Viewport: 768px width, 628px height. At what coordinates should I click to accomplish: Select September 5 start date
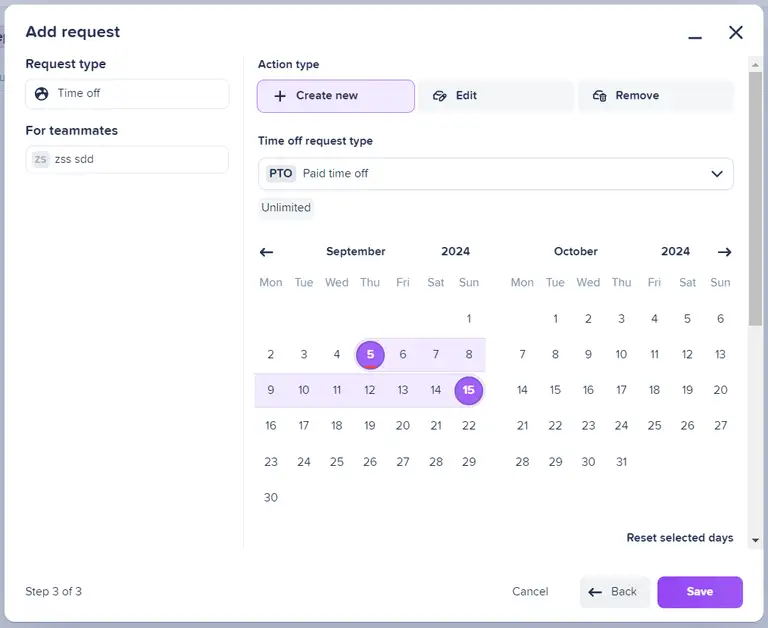(x=370, y=354)
